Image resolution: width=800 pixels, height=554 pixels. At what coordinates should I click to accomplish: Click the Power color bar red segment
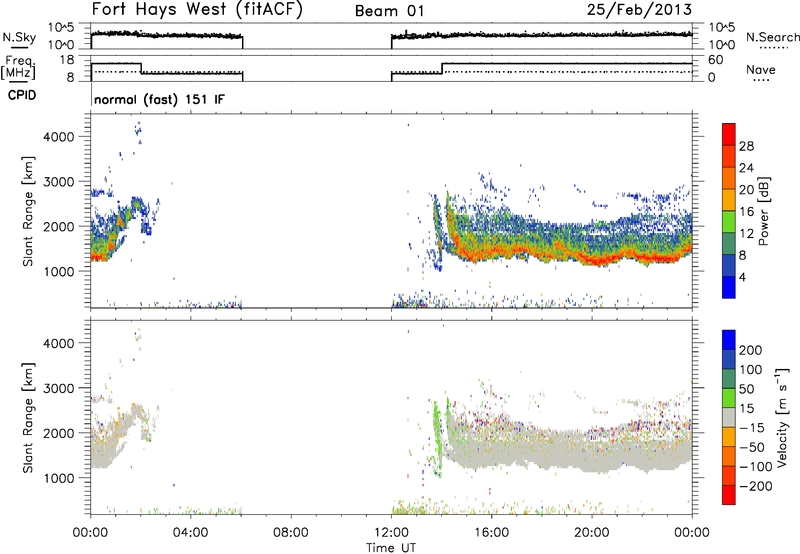pos(729,132)
